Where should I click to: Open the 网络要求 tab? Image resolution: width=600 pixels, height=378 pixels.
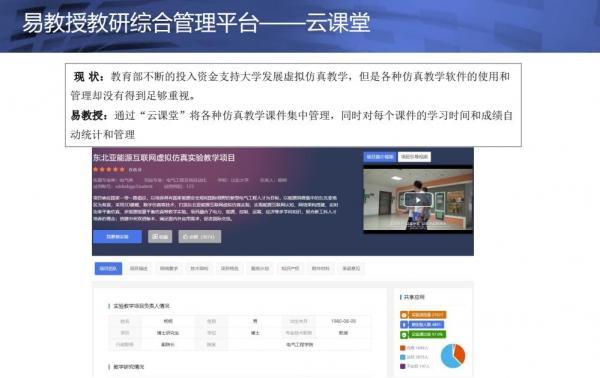click(169, 269)
